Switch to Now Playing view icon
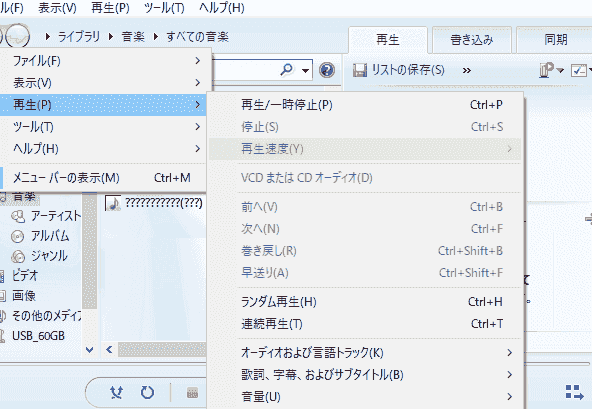The width and height of the screenshot is (592, 409). click(x=575, y=392)
